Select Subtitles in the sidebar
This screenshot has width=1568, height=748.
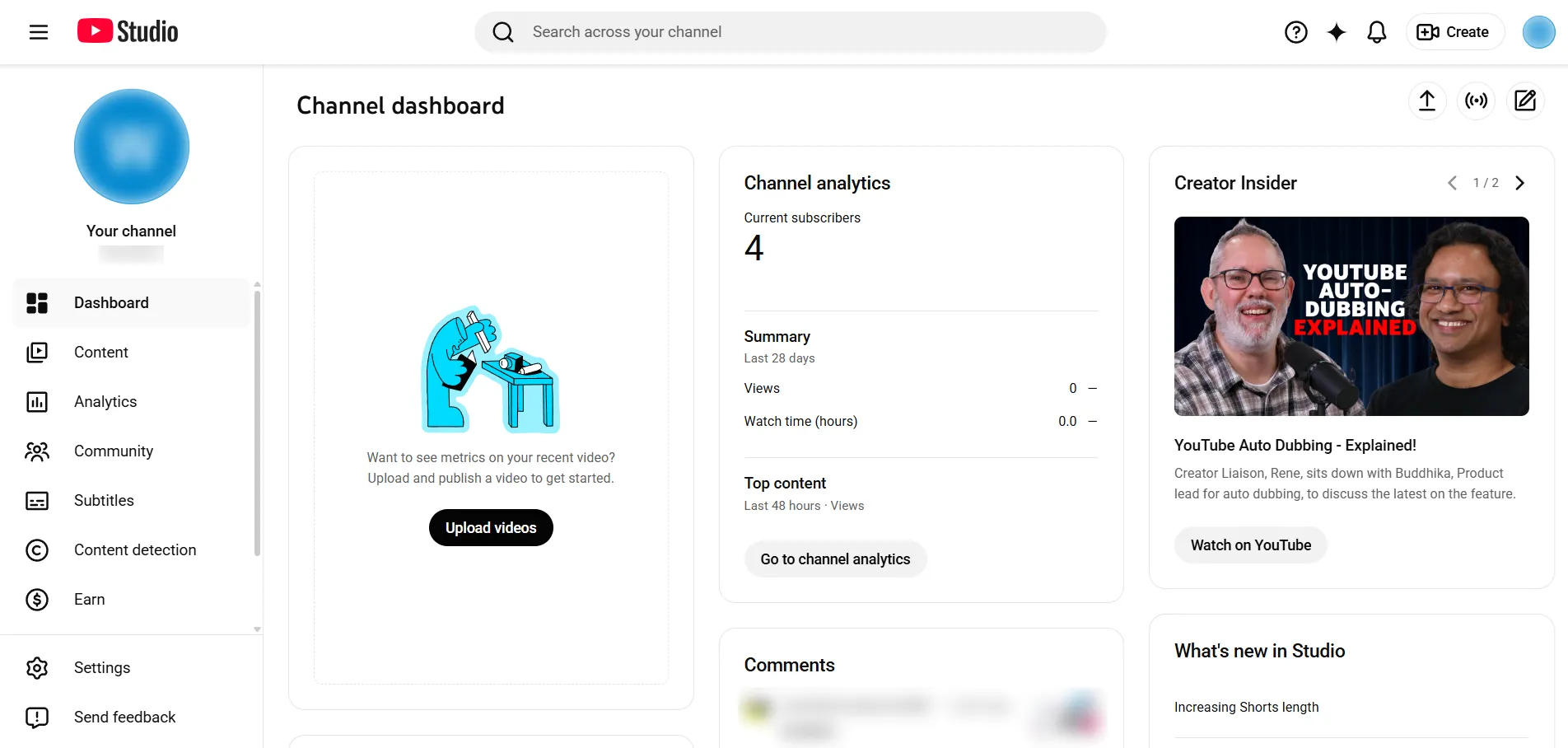(x=104, y=501)
